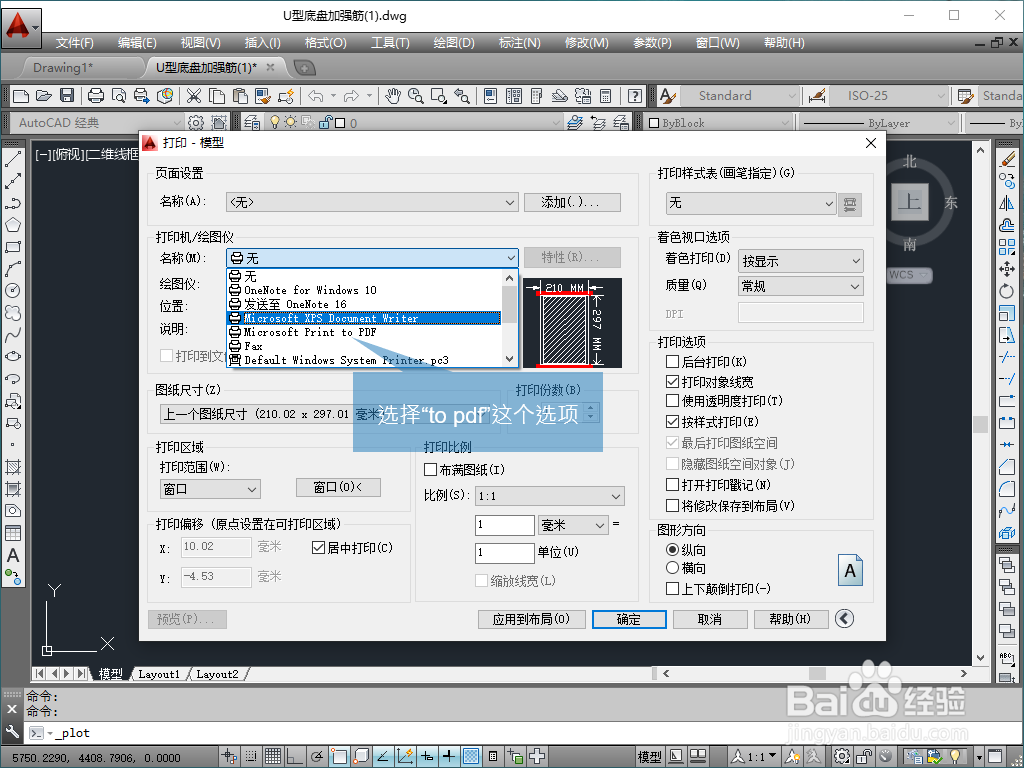
Task: Click the 取消 button
Action: (x=710, y=619)
